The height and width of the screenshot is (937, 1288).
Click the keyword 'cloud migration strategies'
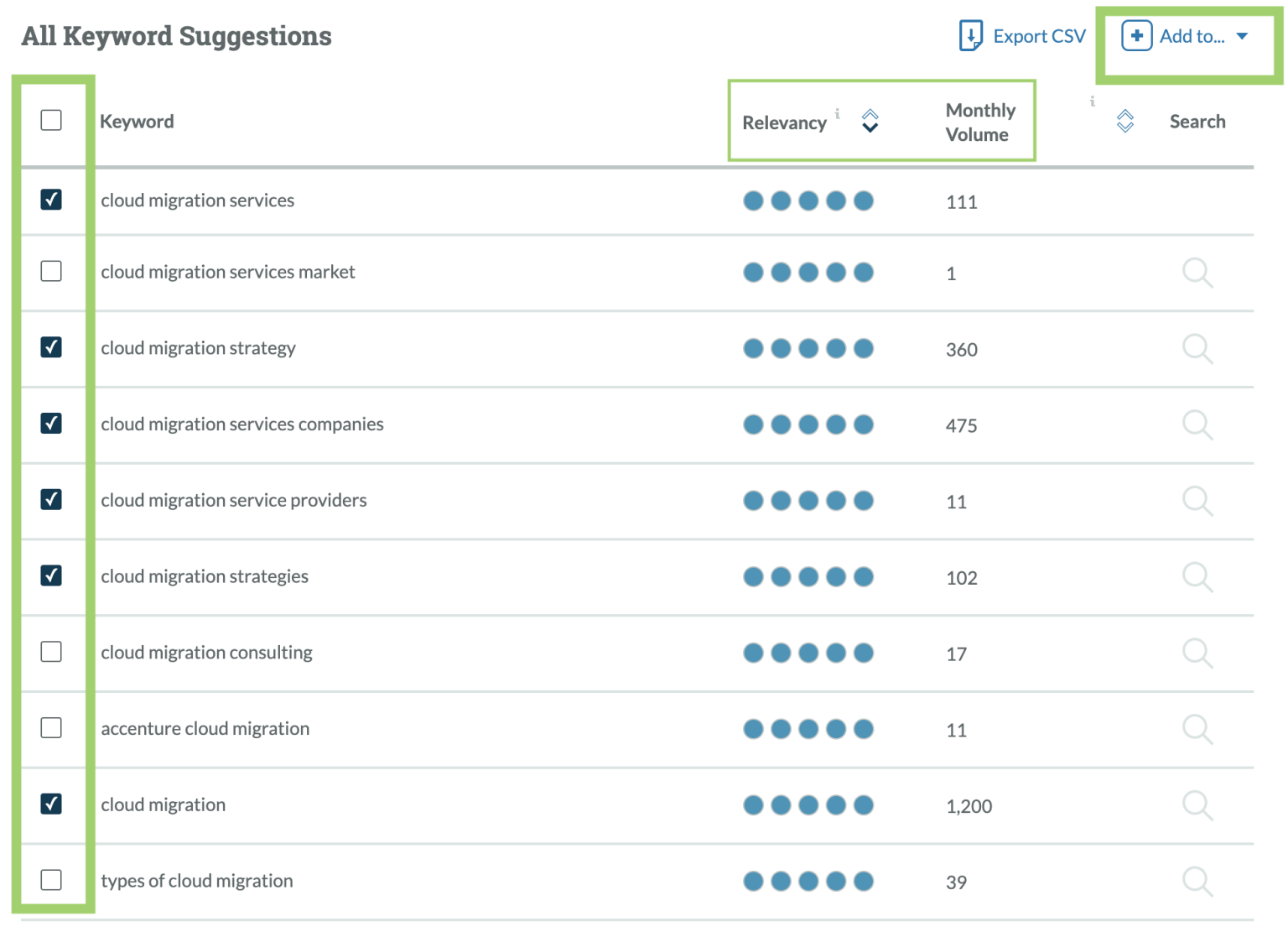click(x=205, y=576)
